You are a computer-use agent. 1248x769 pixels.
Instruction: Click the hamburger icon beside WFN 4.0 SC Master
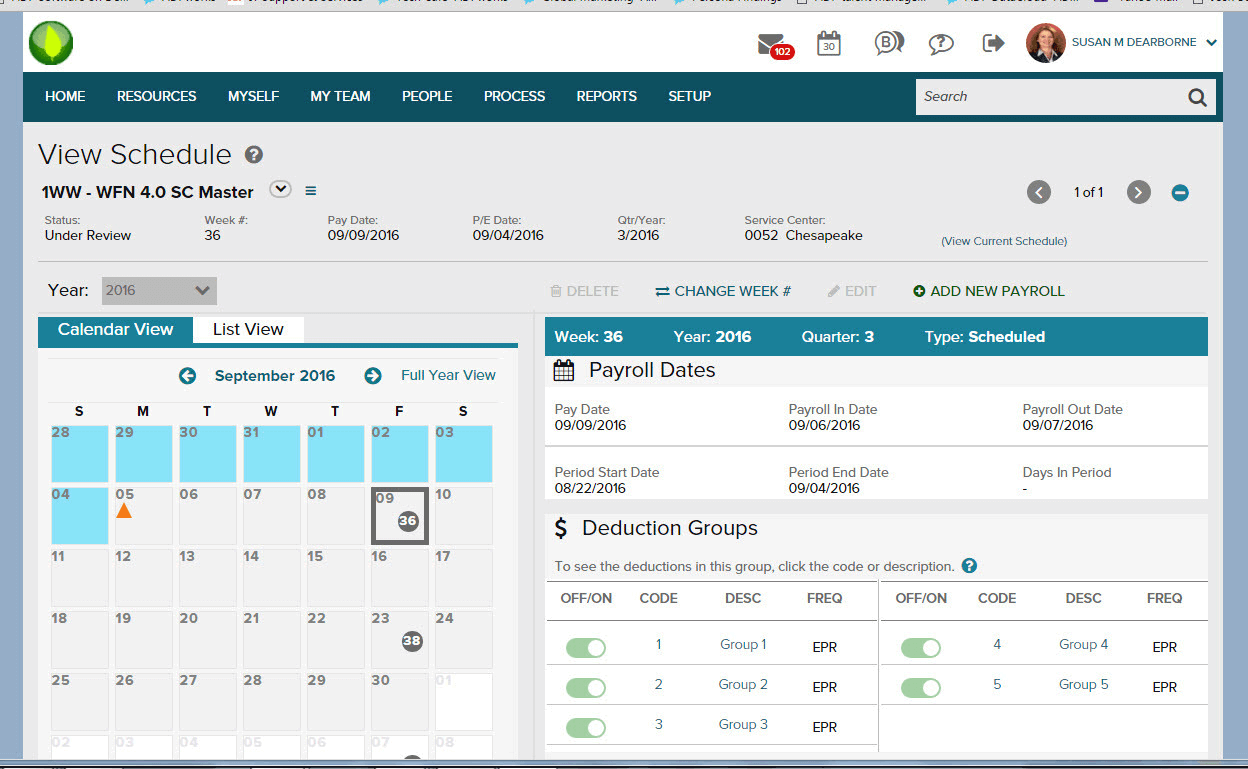[x=310, y=190]
